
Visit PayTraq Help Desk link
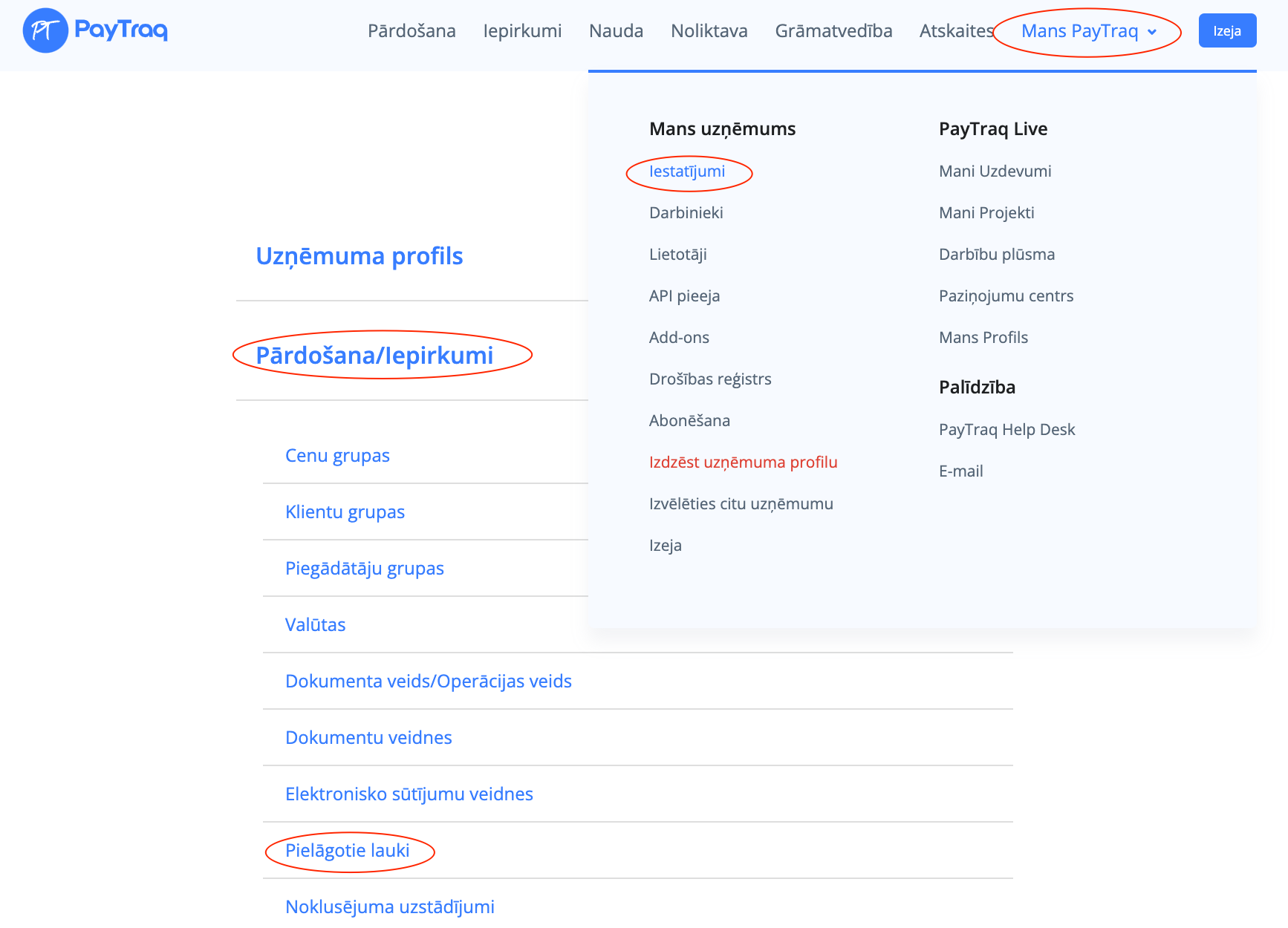tap(1006, 430)
